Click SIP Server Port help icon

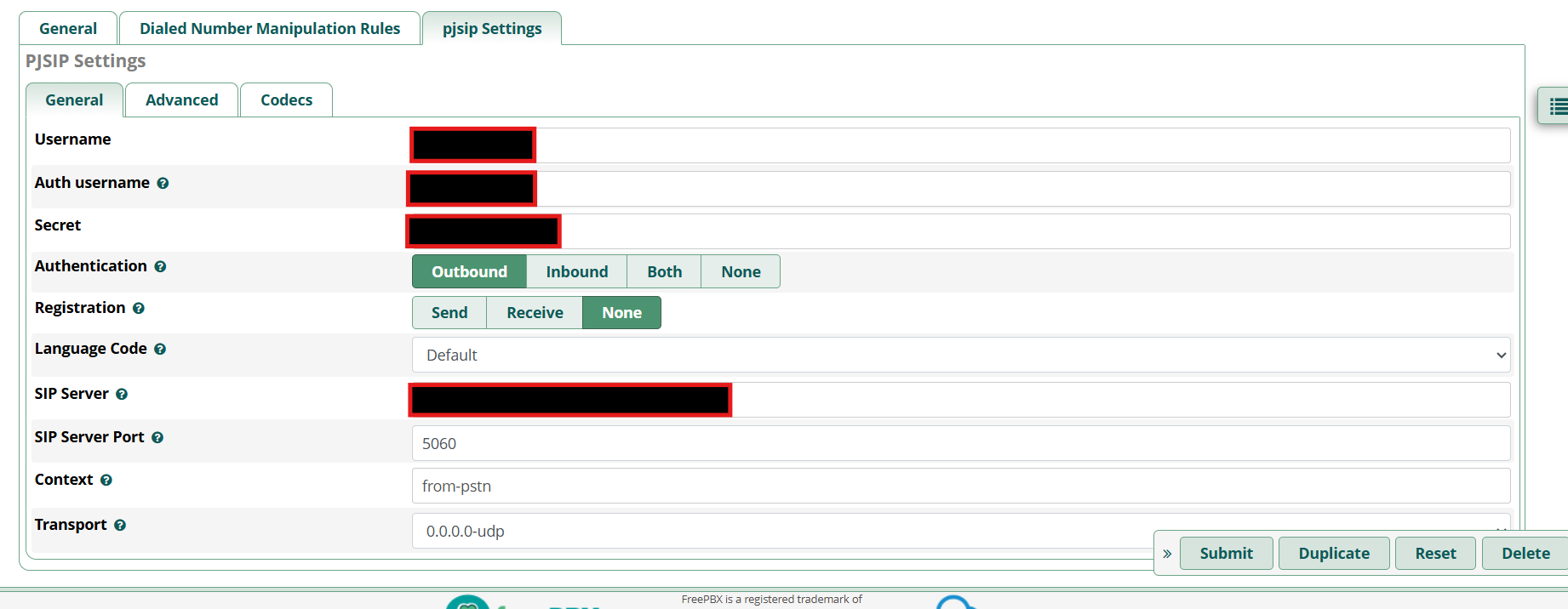157,438
